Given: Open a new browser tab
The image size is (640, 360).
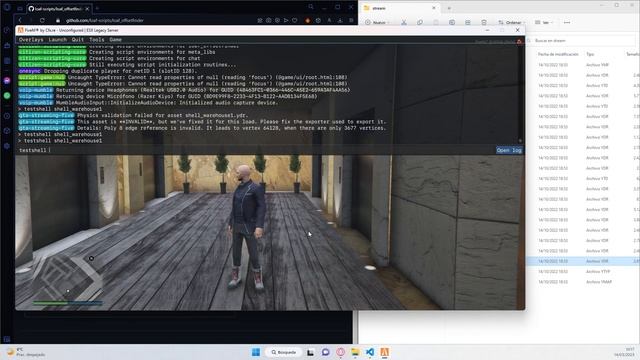Looking at the screenshot, I should pos(97,9).
